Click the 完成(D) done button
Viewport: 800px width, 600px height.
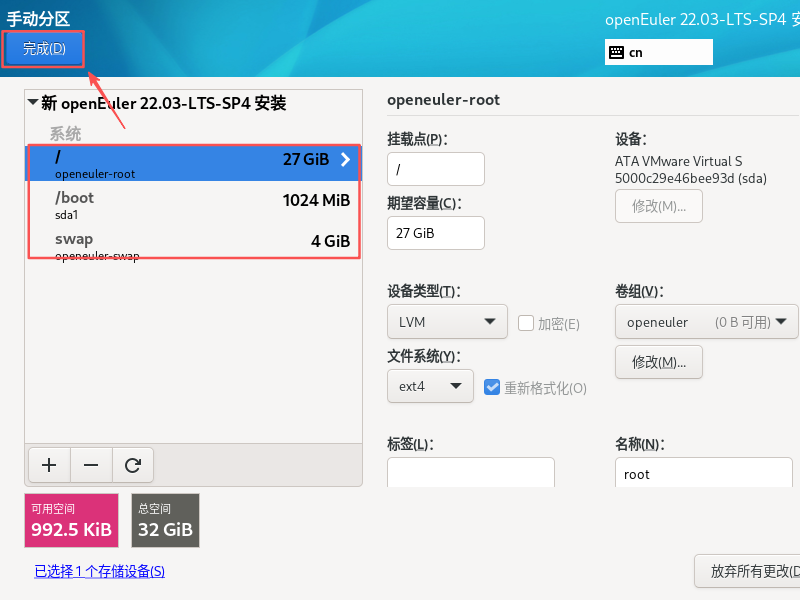[44, 48]
